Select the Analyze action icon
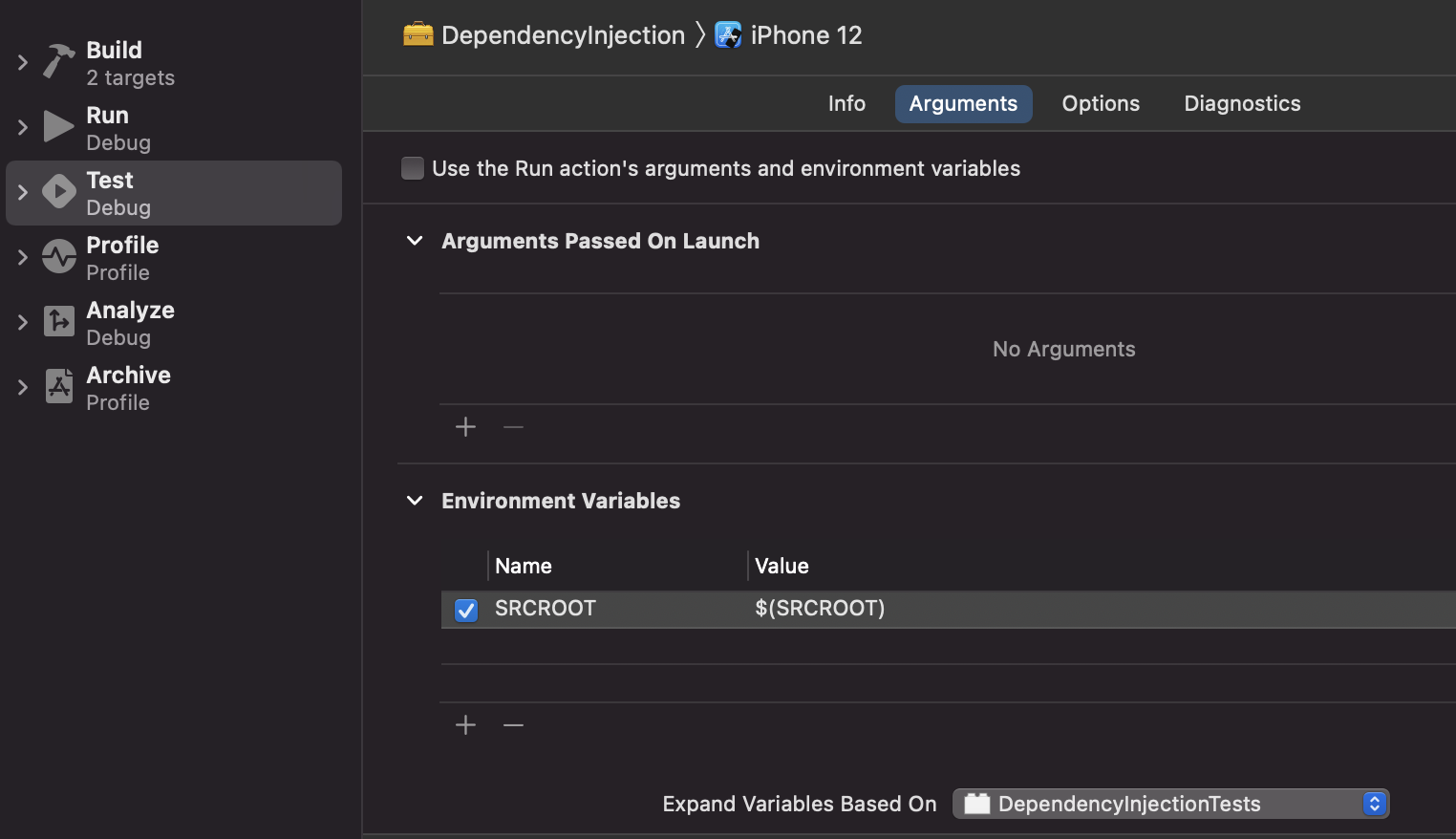This screenshot has height=839, width=1456. [x=57, y=321]
